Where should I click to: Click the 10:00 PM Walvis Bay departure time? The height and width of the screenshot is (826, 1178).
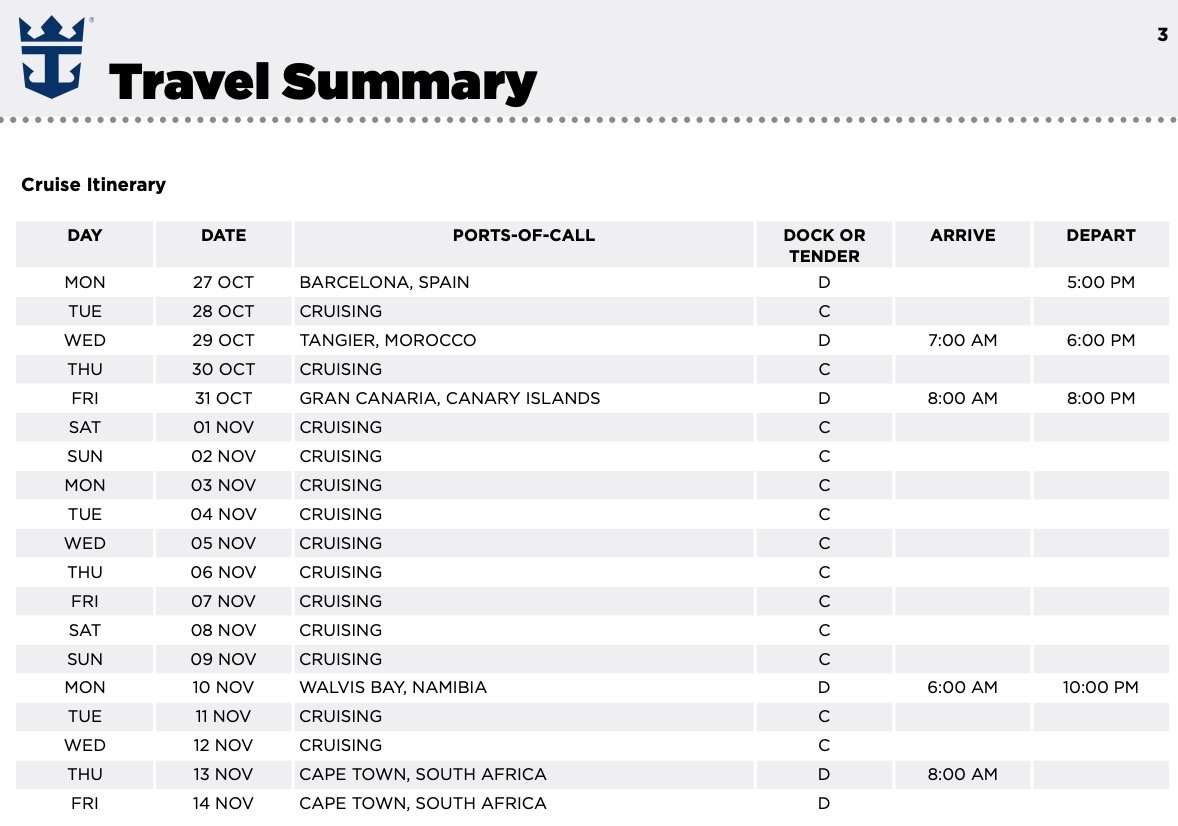pyautogui.click(x=1100, y=687)
